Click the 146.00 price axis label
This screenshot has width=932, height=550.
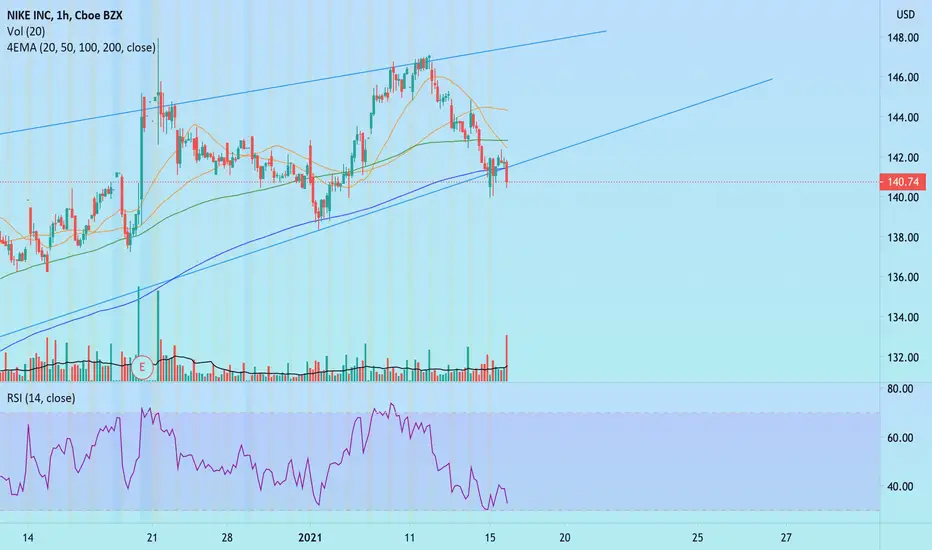pyautogui.click(x=903, y=77)
